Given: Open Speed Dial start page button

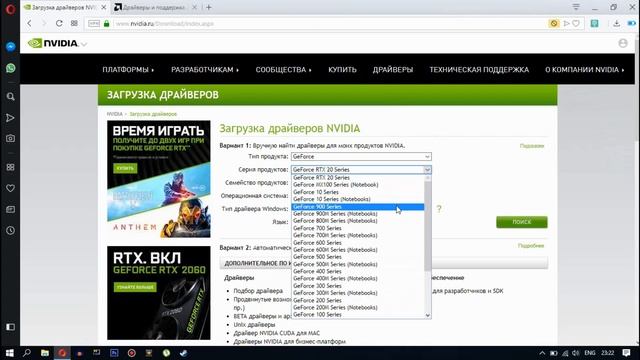Looking at the screenshot, I should click(x=74, y=24).
